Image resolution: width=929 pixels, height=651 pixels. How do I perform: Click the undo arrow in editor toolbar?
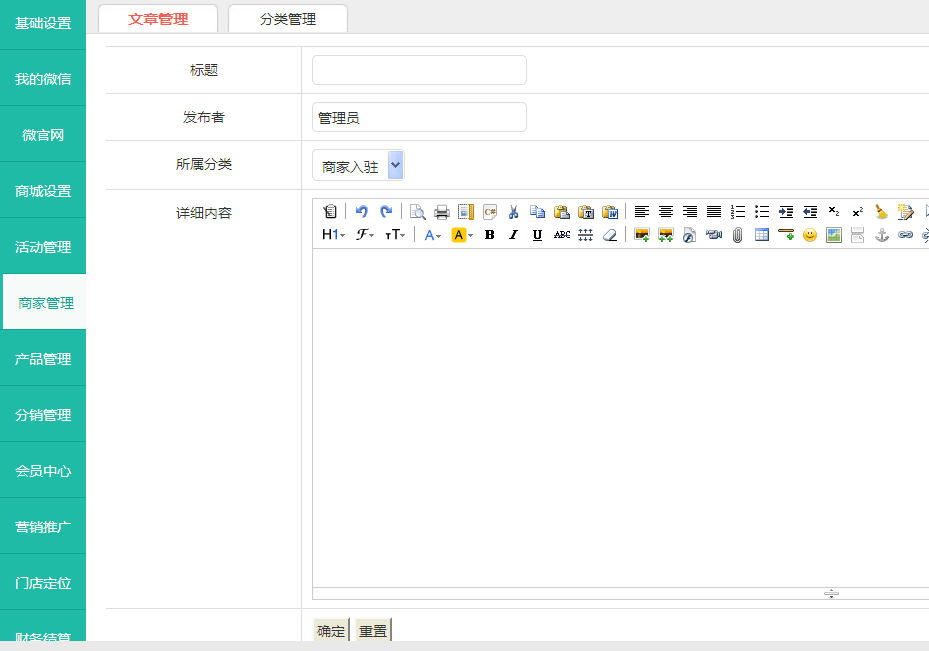pyautogui.click(x=362, y=212)
